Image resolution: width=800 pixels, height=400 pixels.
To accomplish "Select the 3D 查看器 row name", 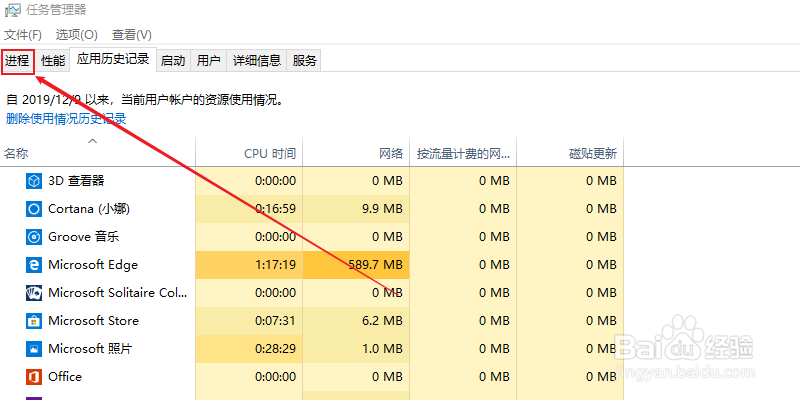I will coord(76,181).
